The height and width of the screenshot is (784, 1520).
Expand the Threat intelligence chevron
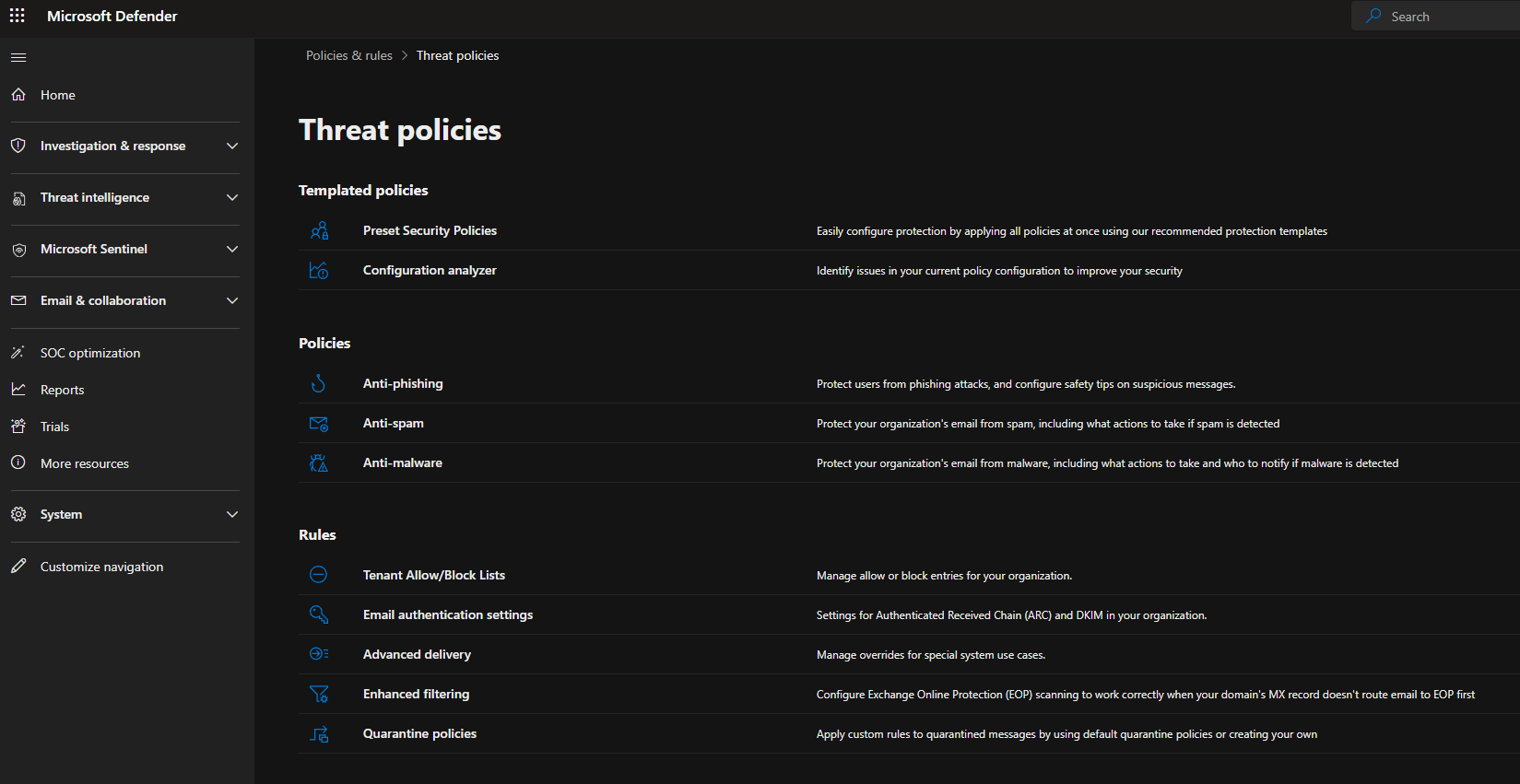click(232, 197)
